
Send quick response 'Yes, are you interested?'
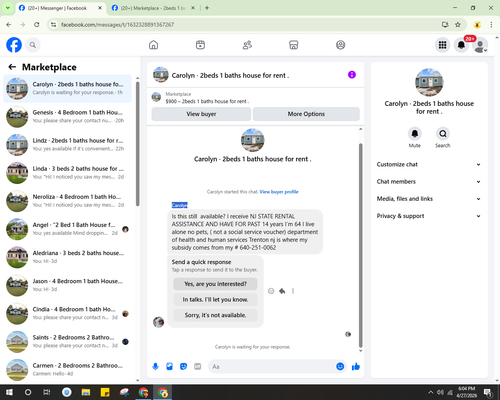(x=215, y=284)
